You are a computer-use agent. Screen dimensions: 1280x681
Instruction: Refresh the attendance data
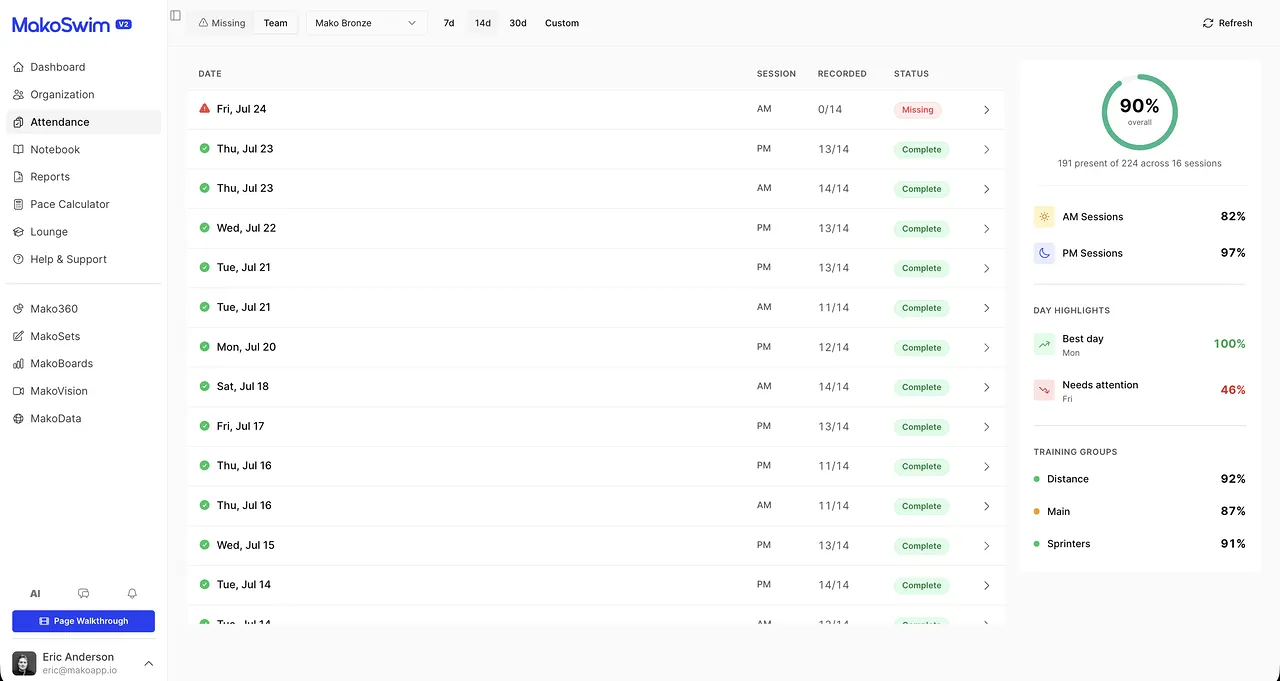[x=1228, y=23]
